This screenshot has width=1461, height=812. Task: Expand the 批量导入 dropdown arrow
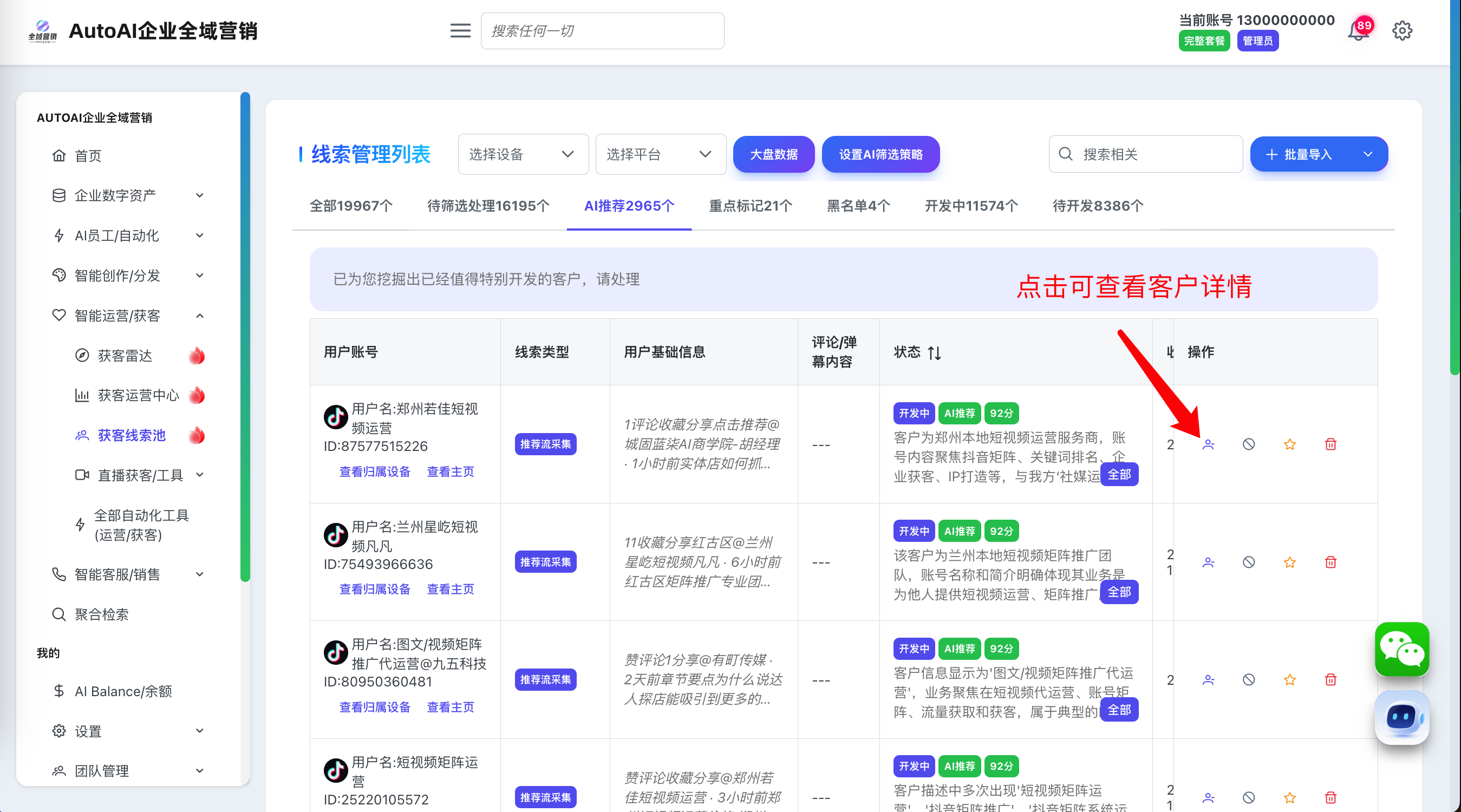point(1367,154)
